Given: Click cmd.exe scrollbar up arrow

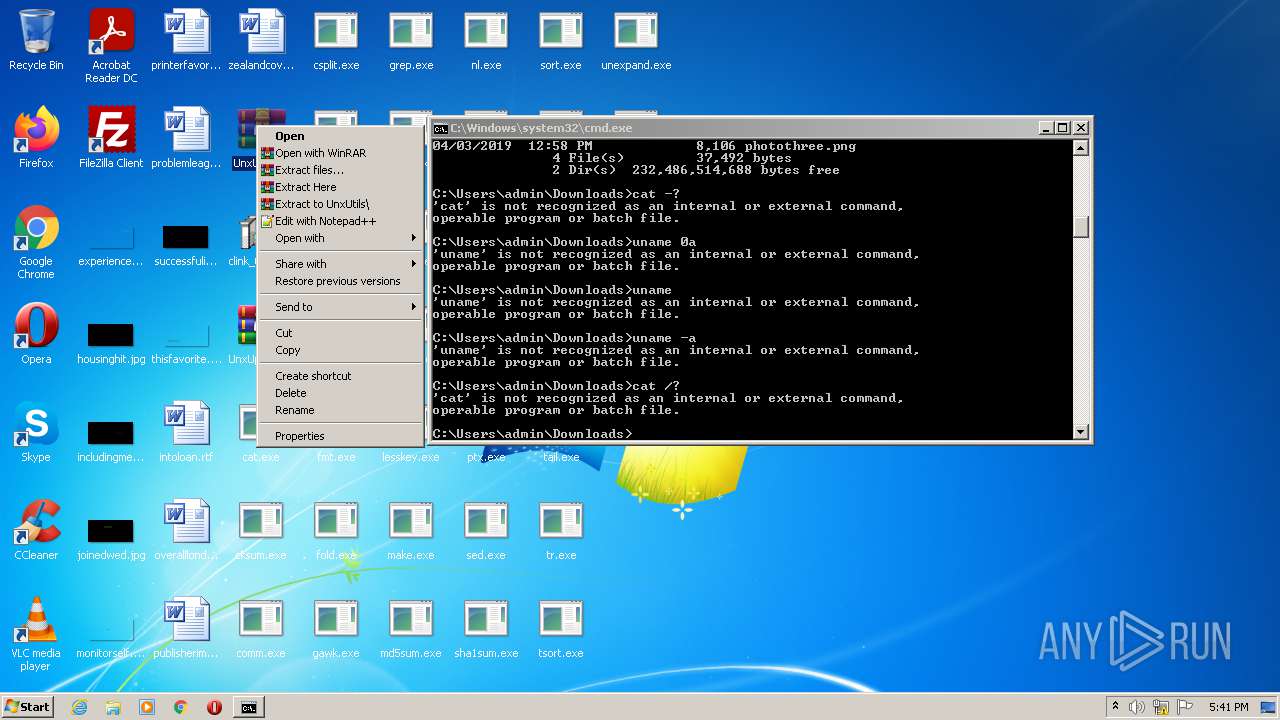Looking at the screenshot, I should pyautogui.click(x=1080, y=148).
